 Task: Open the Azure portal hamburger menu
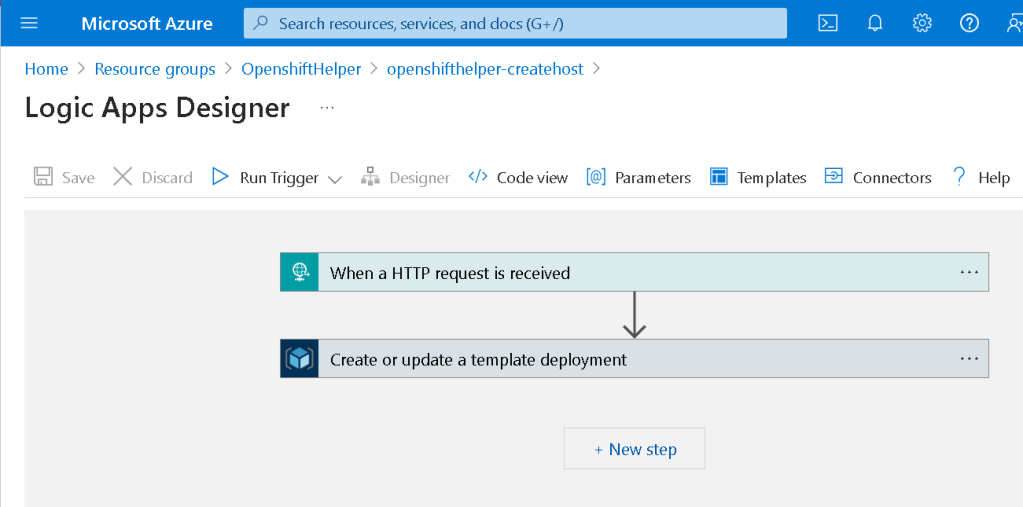(29, 23)
